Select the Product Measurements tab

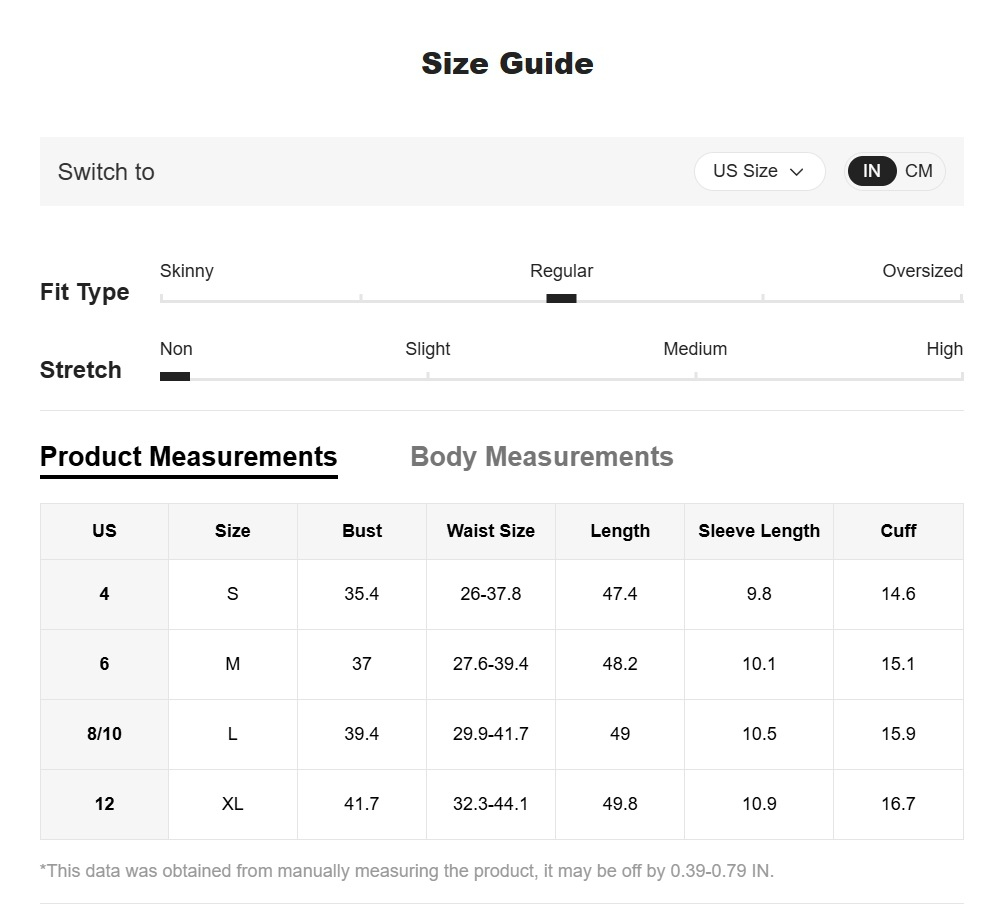(x=189, y=458)
